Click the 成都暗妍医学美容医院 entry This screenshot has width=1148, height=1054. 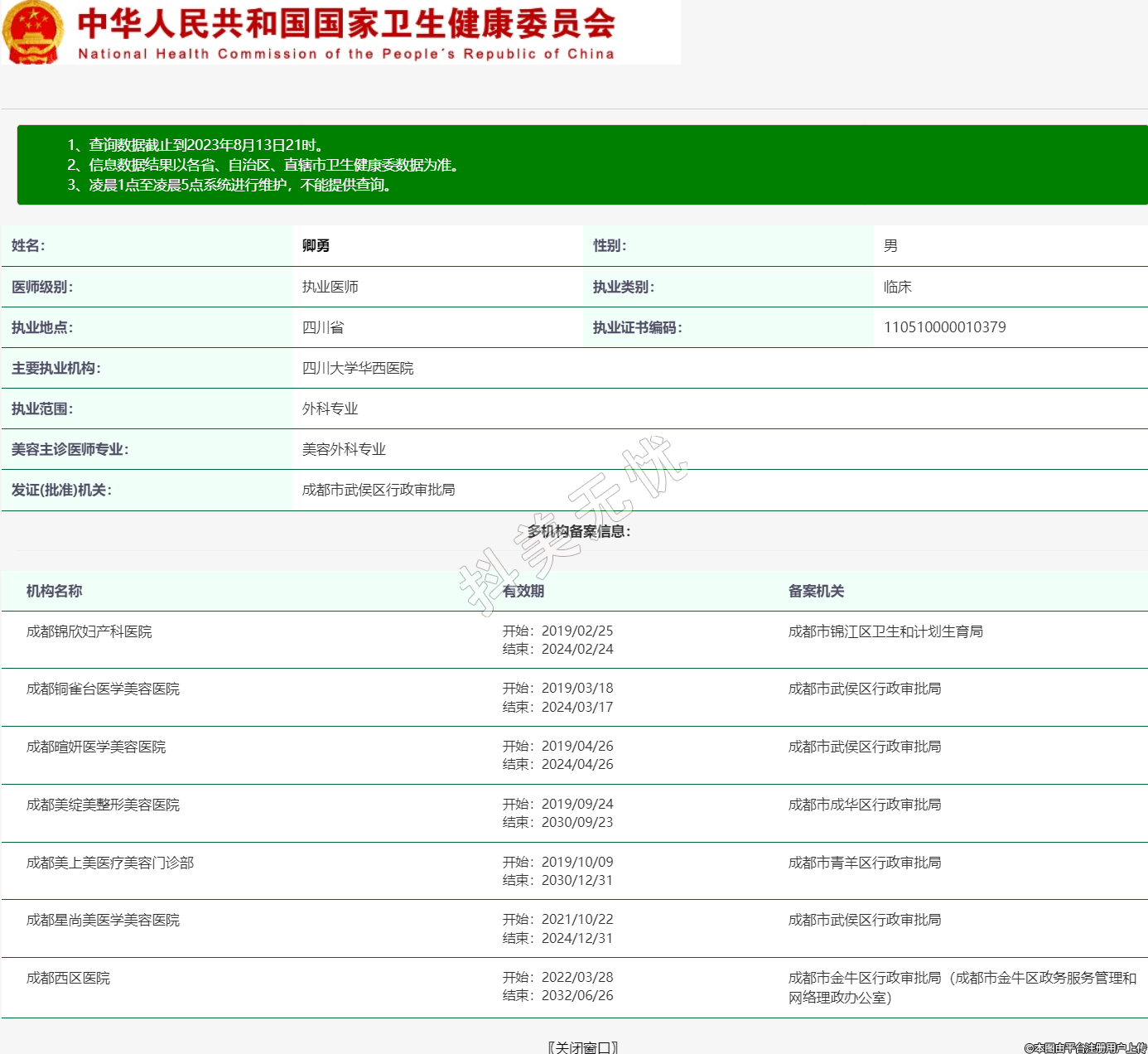96,747
